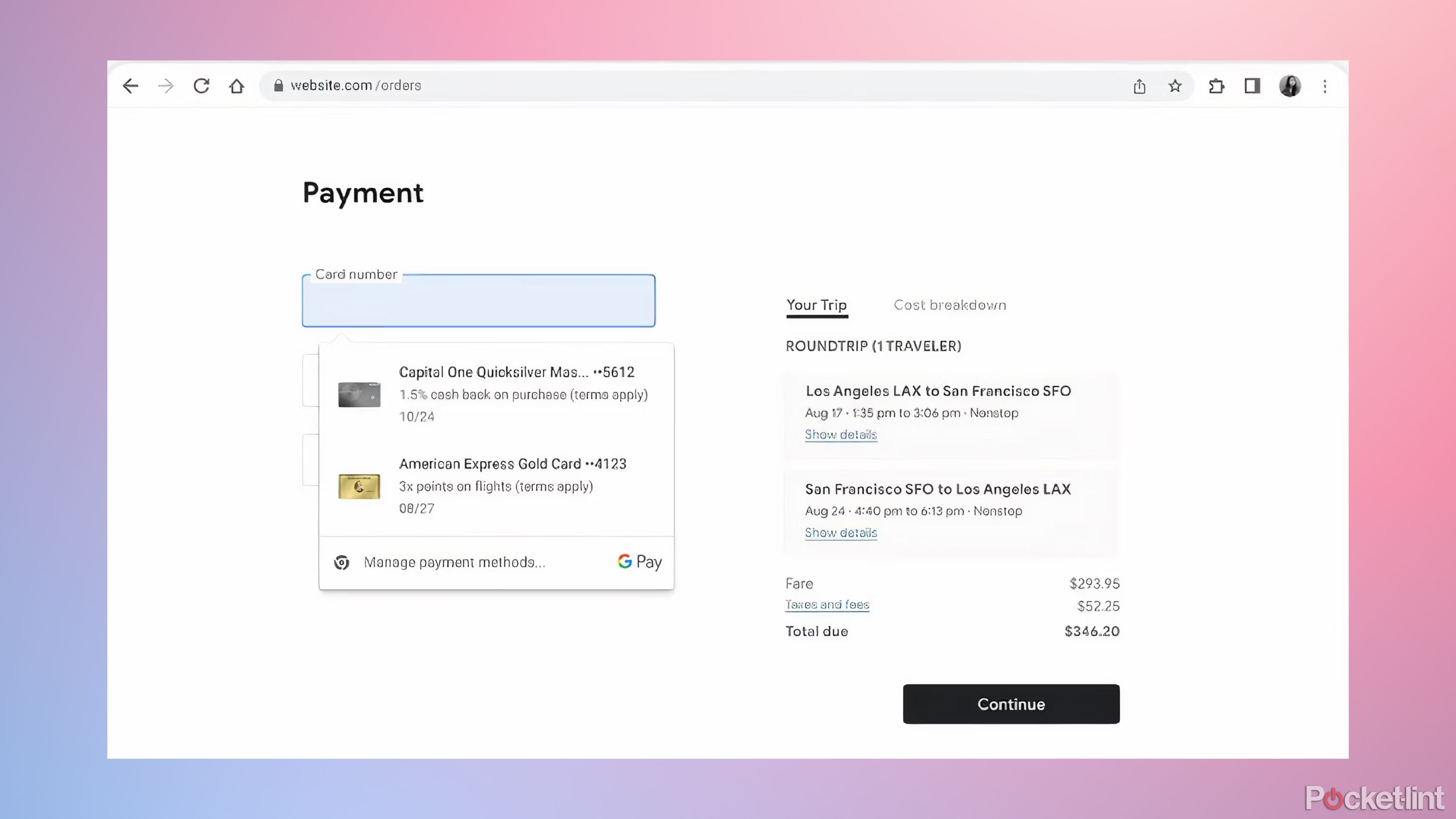
Task: Bookmark the page with the star icon
Action: [1175, 86]
